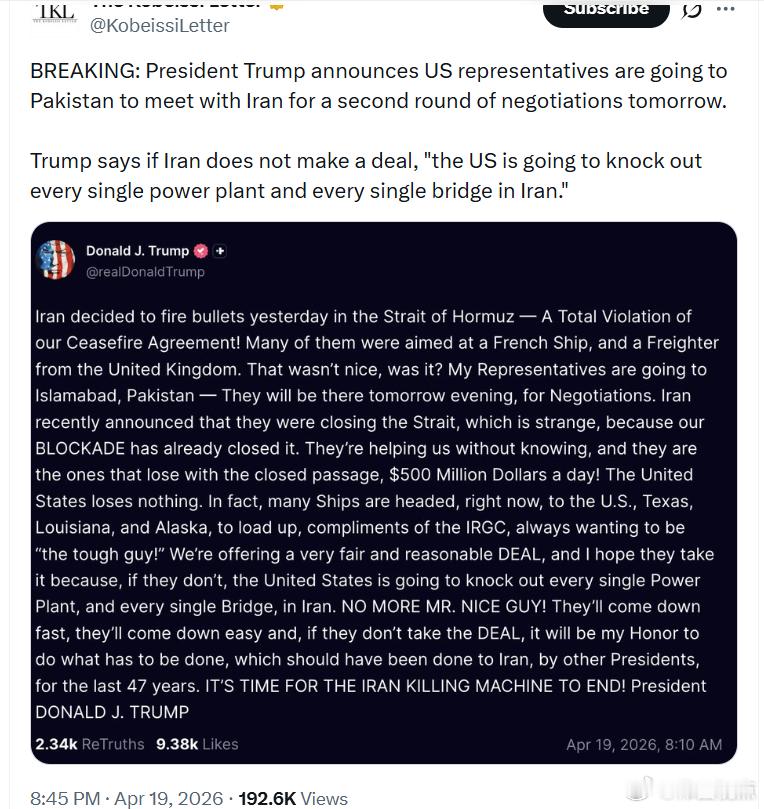Open the TKL profile avatar

(53, 12)
